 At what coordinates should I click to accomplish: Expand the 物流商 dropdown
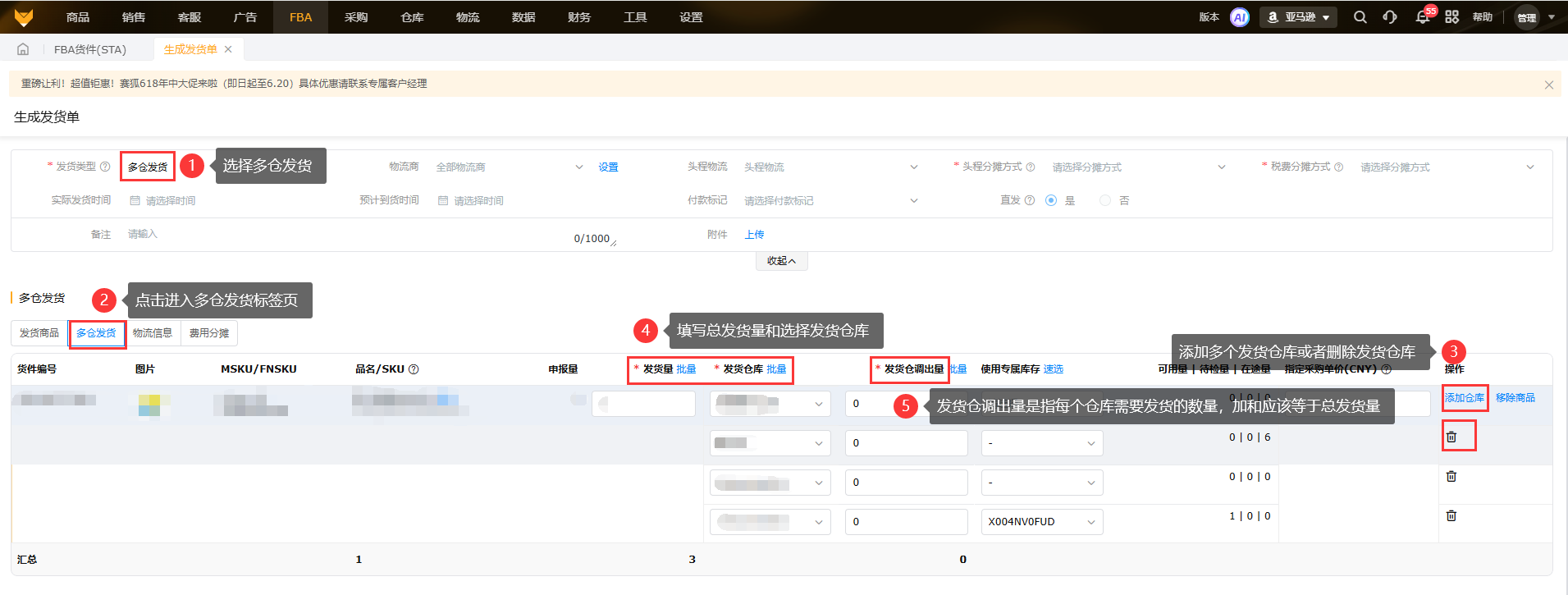point(509,167)
